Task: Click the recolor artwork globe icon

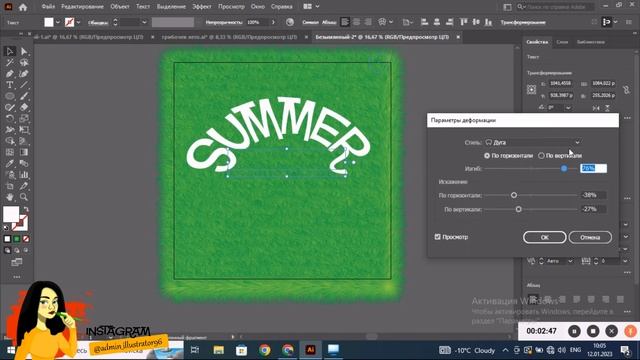Action: [x=290, y=22]
